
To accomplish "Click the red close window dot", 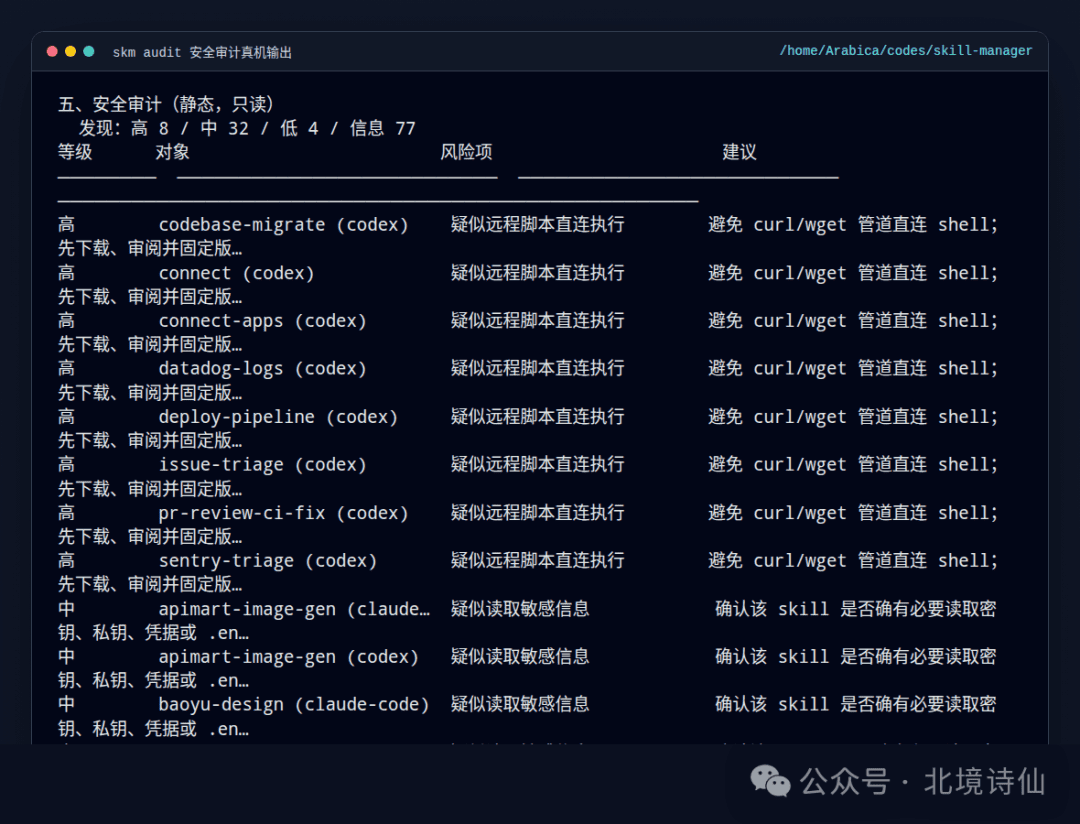I will (x=52, y=52).
